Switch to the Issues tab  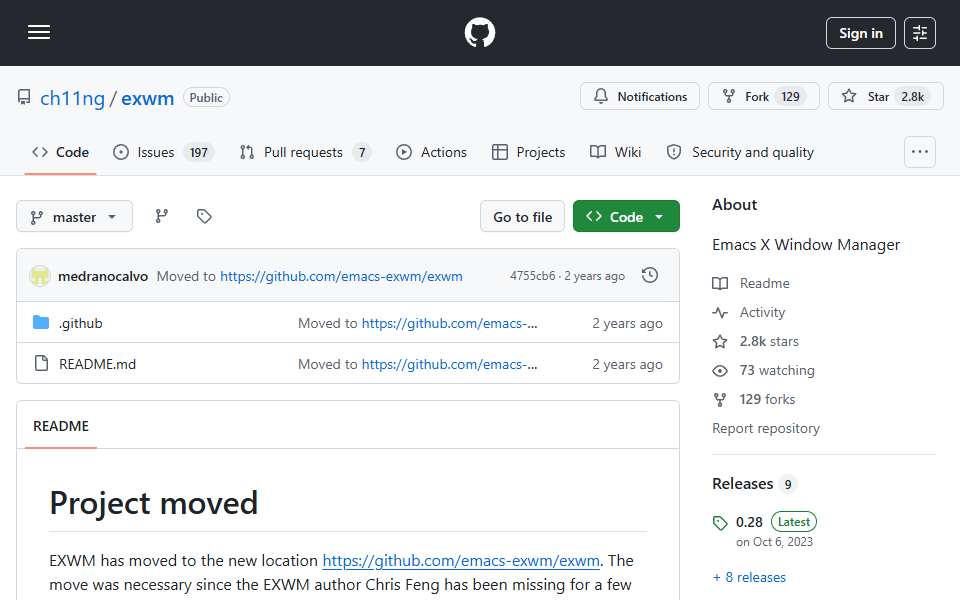click(x=163, y=152)
